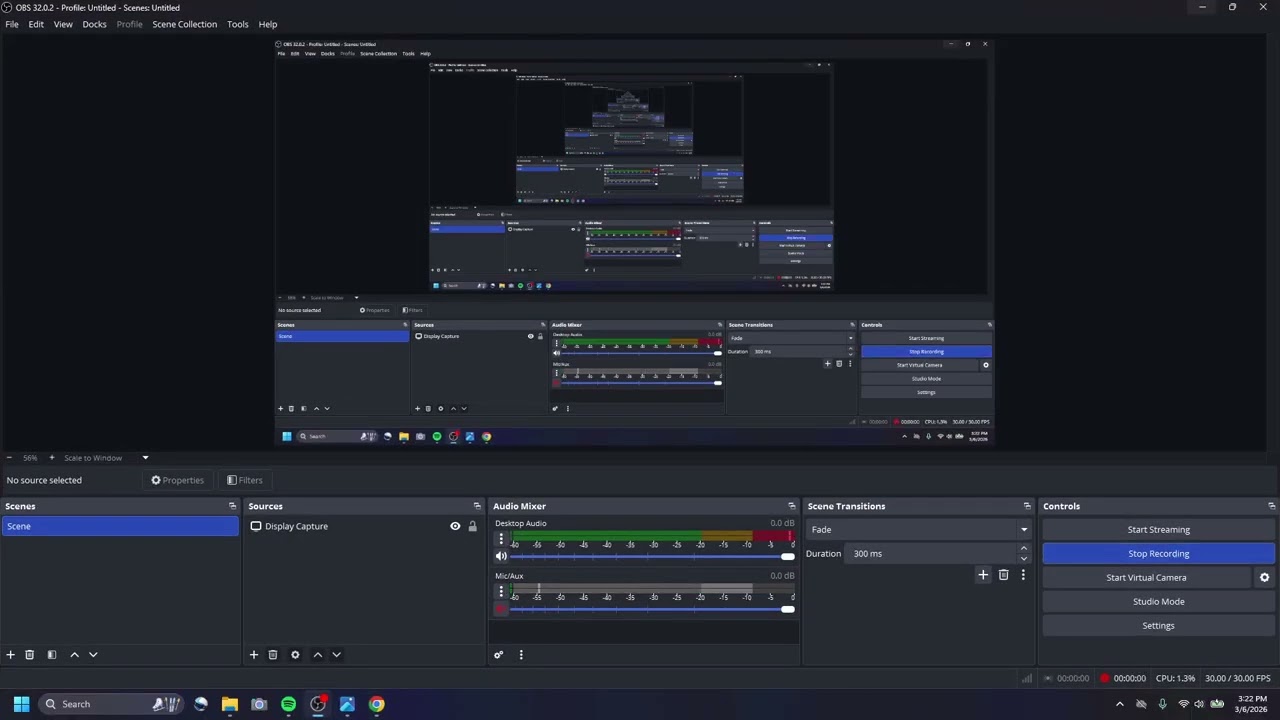Remove the selected transition trash icon
The height and width of the screenshot is (720, 1280).
point(1003,575)
